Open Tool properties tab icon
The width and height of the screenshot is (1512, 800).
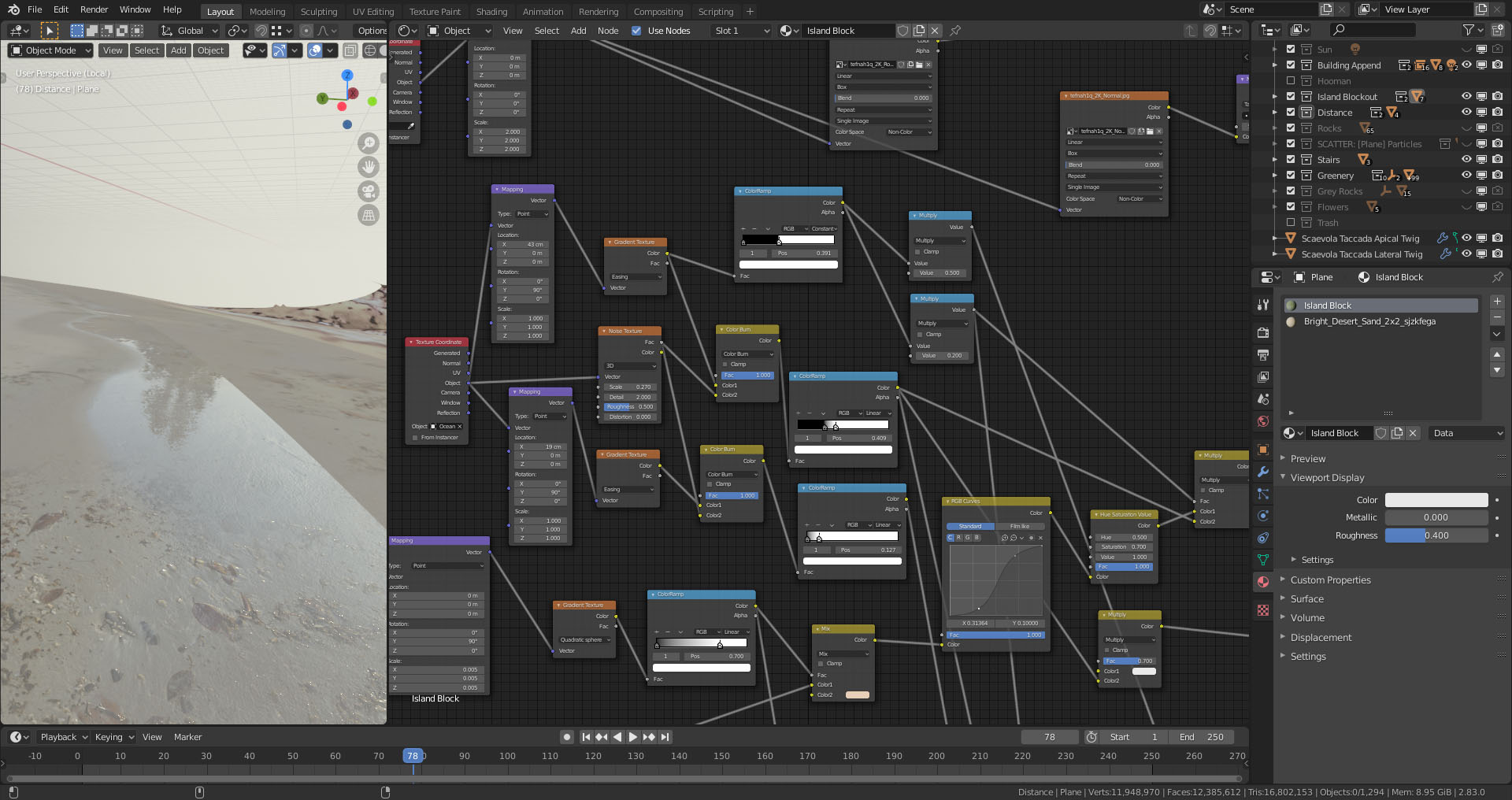coord(1263,305)
